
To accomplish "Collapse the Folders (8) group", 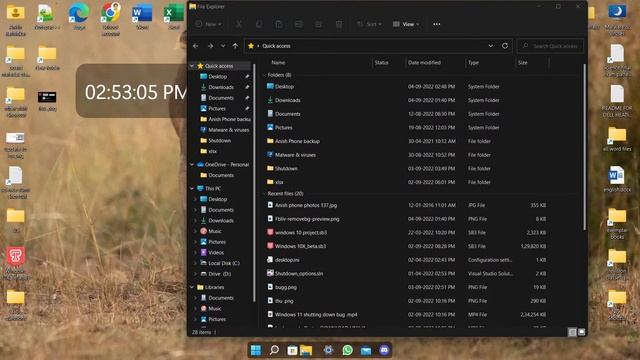I will pyautogui.click(x=264, y=75).
